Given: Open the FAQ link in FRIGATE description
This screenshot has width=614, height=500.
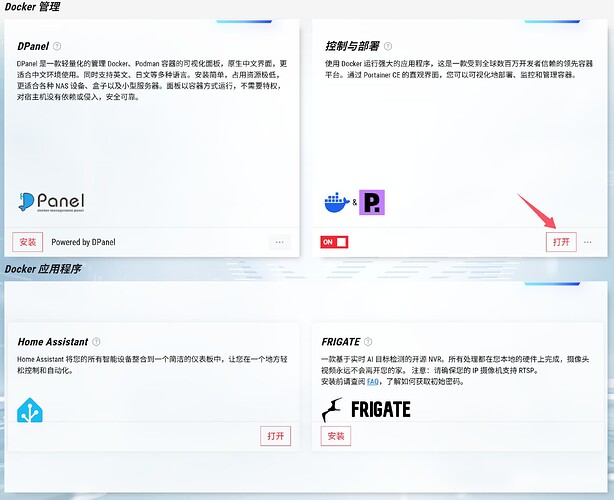Looking at the screenshot, I should click(373, 381).
